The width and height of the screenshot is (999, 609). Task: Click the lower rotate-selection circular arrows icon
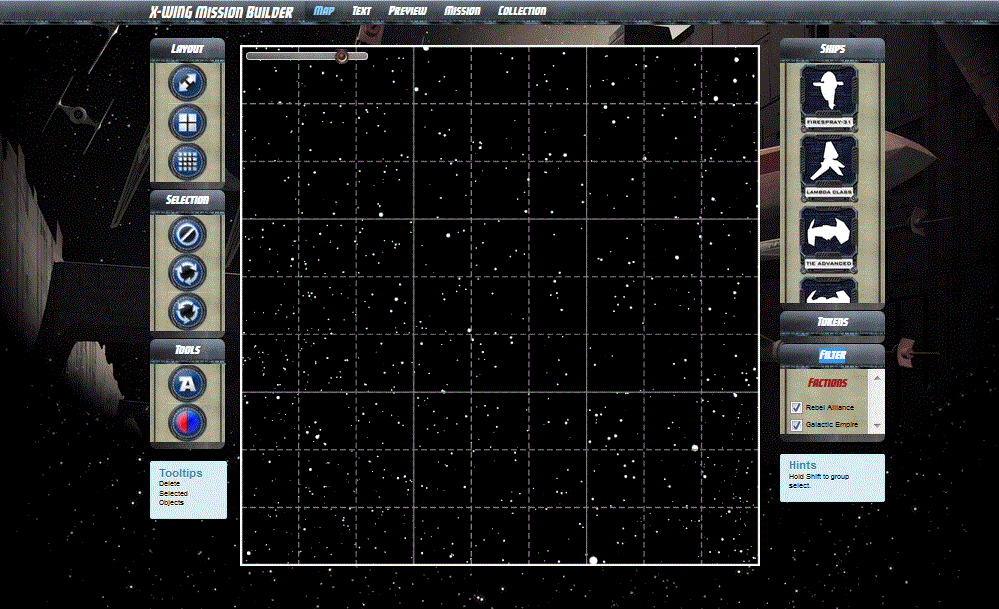pos(187,312)
